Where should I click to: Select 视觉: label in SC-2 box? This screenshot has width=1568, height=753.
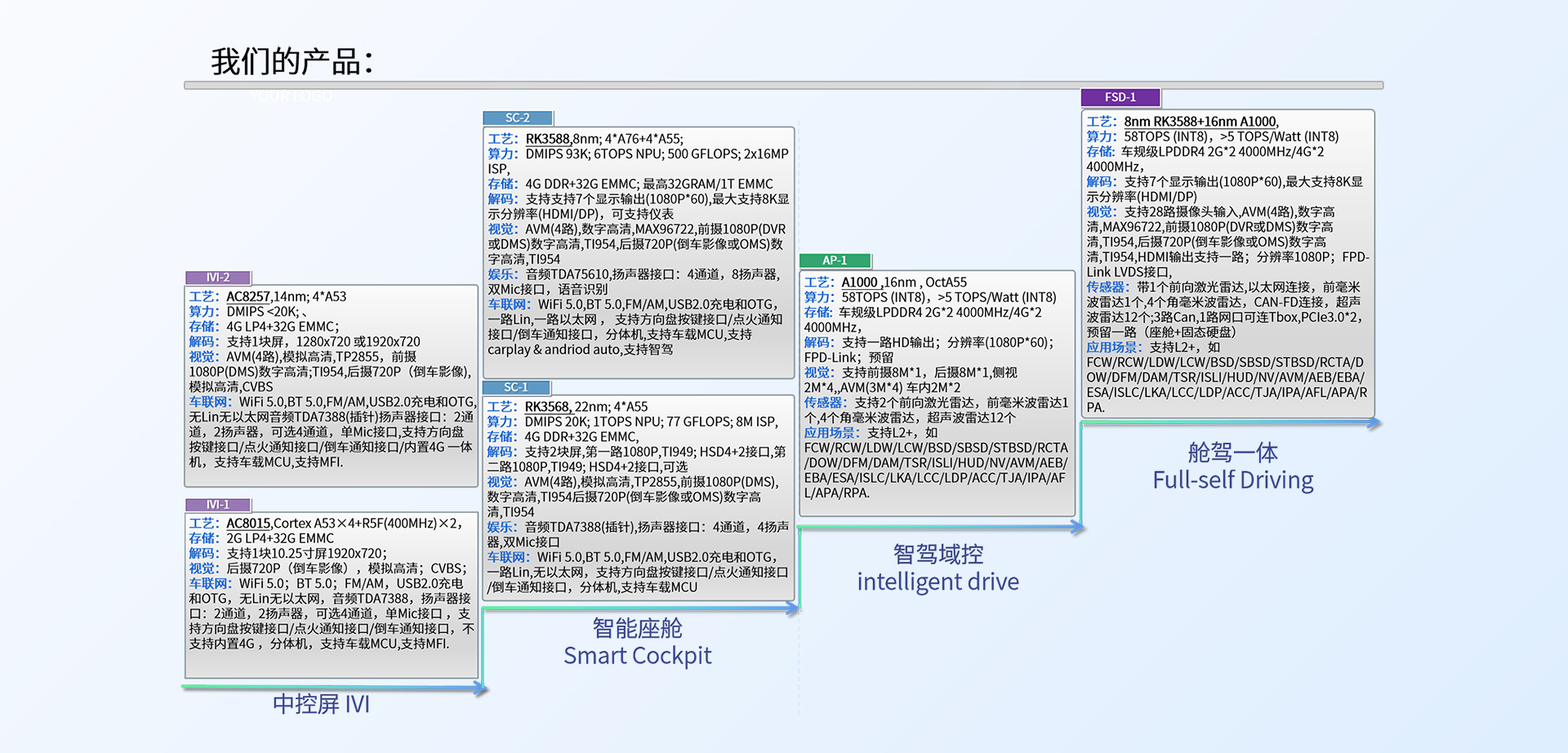503,229
